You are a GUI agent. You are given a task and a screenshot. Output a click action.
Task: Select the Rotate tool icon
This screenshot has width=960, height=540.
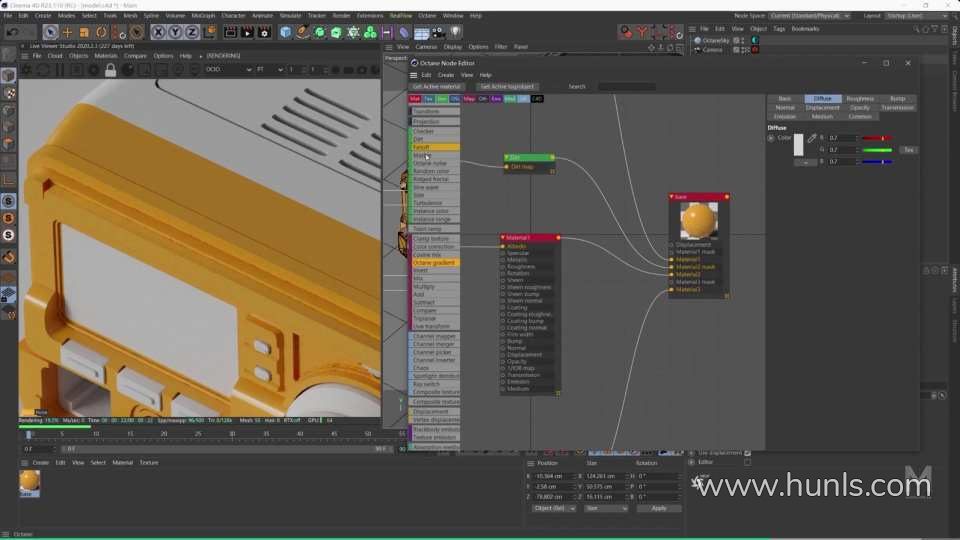(102, 32)
